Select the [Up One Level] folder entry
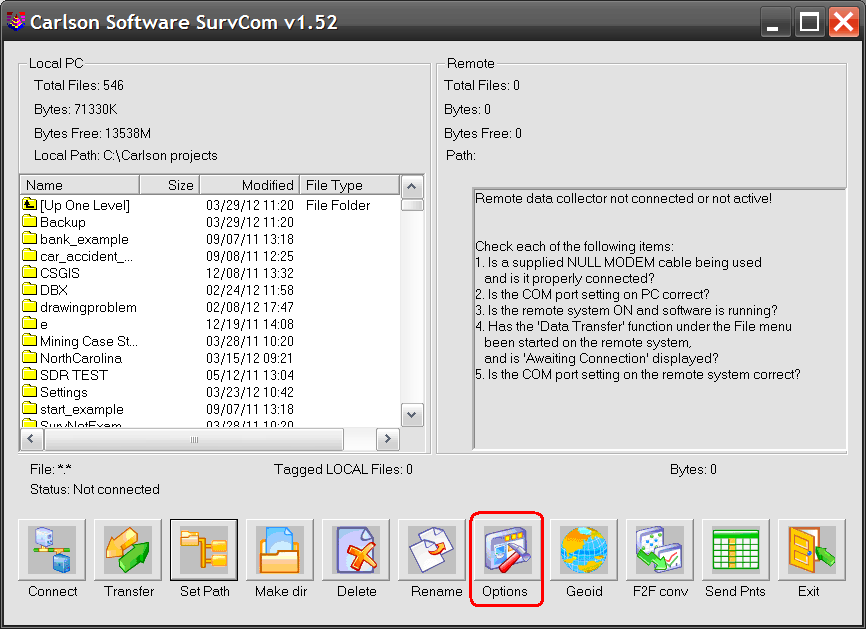This screenshot has width=866, height=629. [x=76, y=205]
